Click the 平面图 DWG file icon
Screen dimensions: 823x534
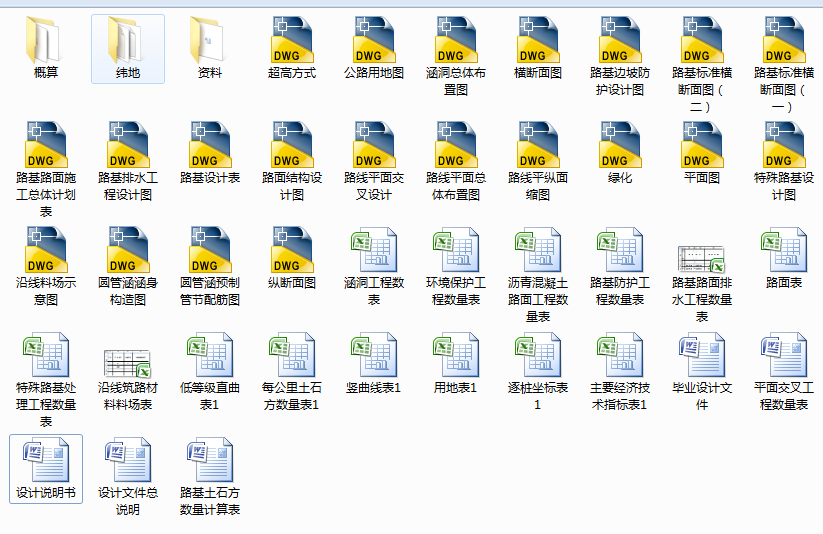click(x=702, y=145)
